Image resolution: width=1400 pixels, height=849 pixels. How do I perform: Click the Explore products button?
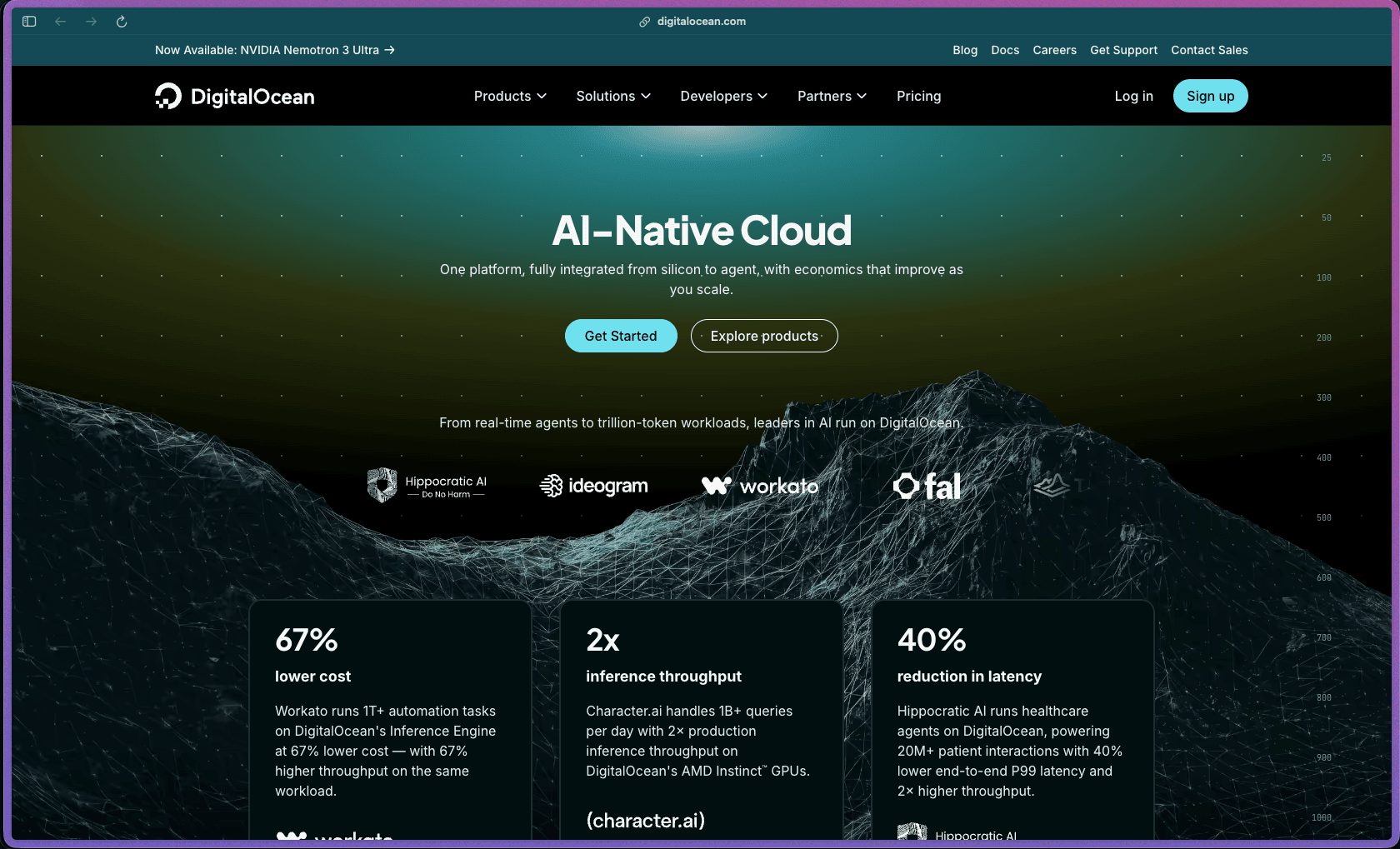coord(764,336)
